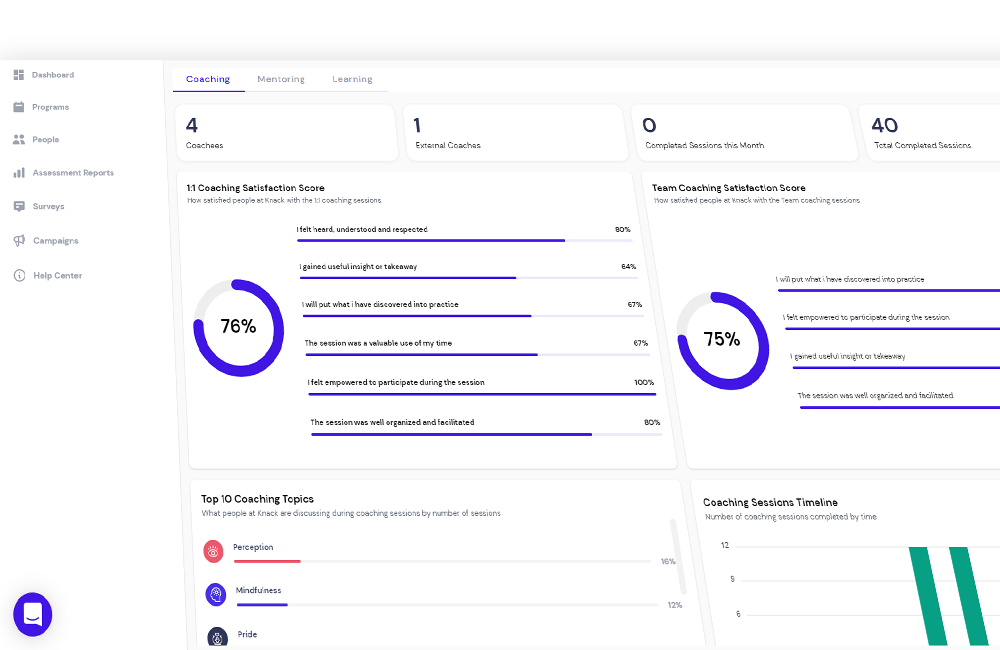
Task: Open the Campaigns megaphone icon
Action: (20, 240)
